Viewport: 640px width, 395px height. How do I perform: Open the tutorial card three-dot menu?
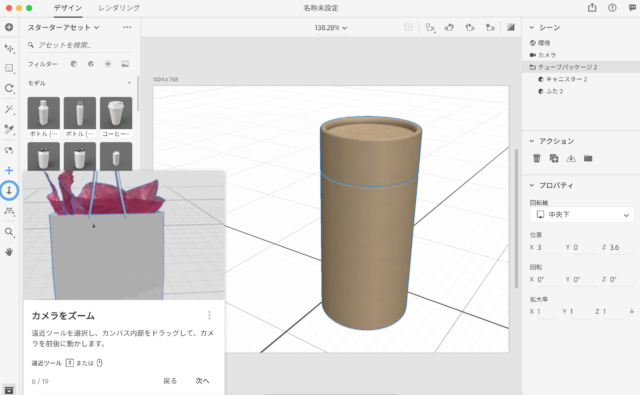click(x=209, y=315)
